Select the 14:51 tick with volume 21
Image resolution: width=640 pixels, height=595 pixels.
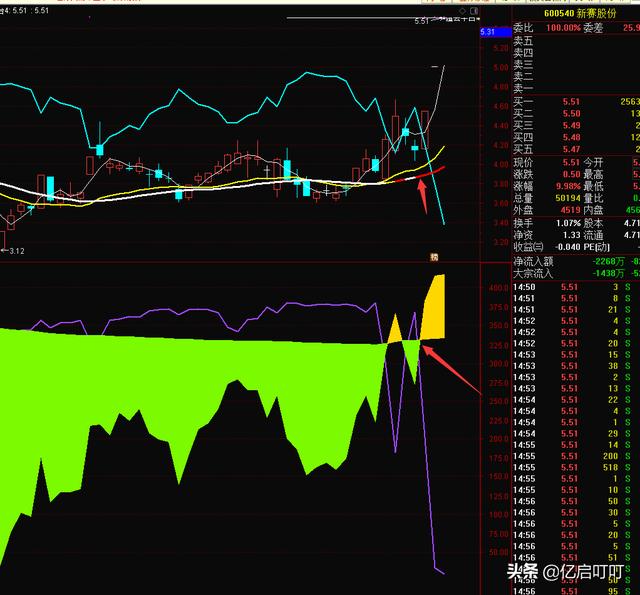point(576,309)
